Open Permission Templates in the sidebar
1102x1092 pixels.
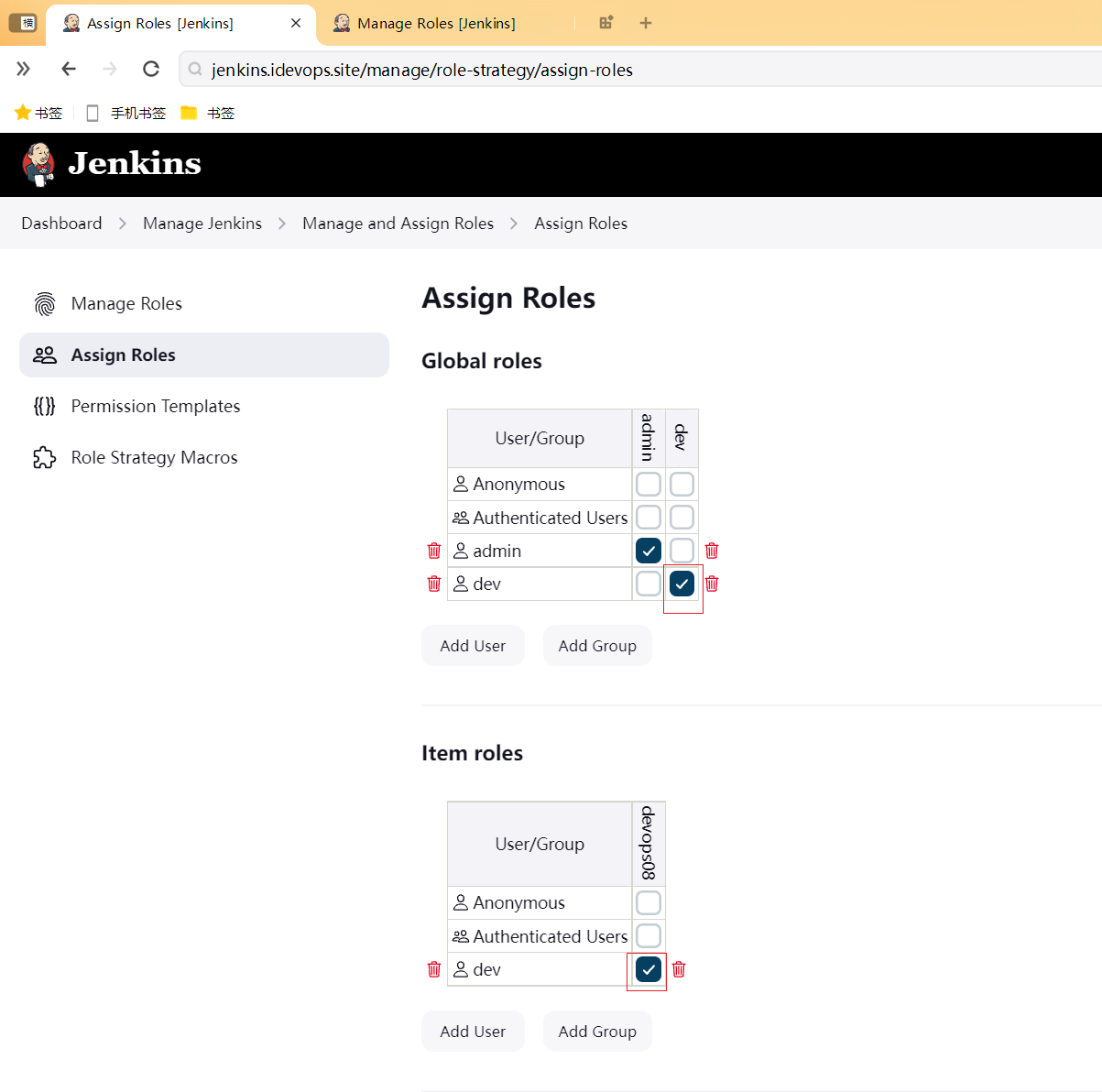pos(204,406)
